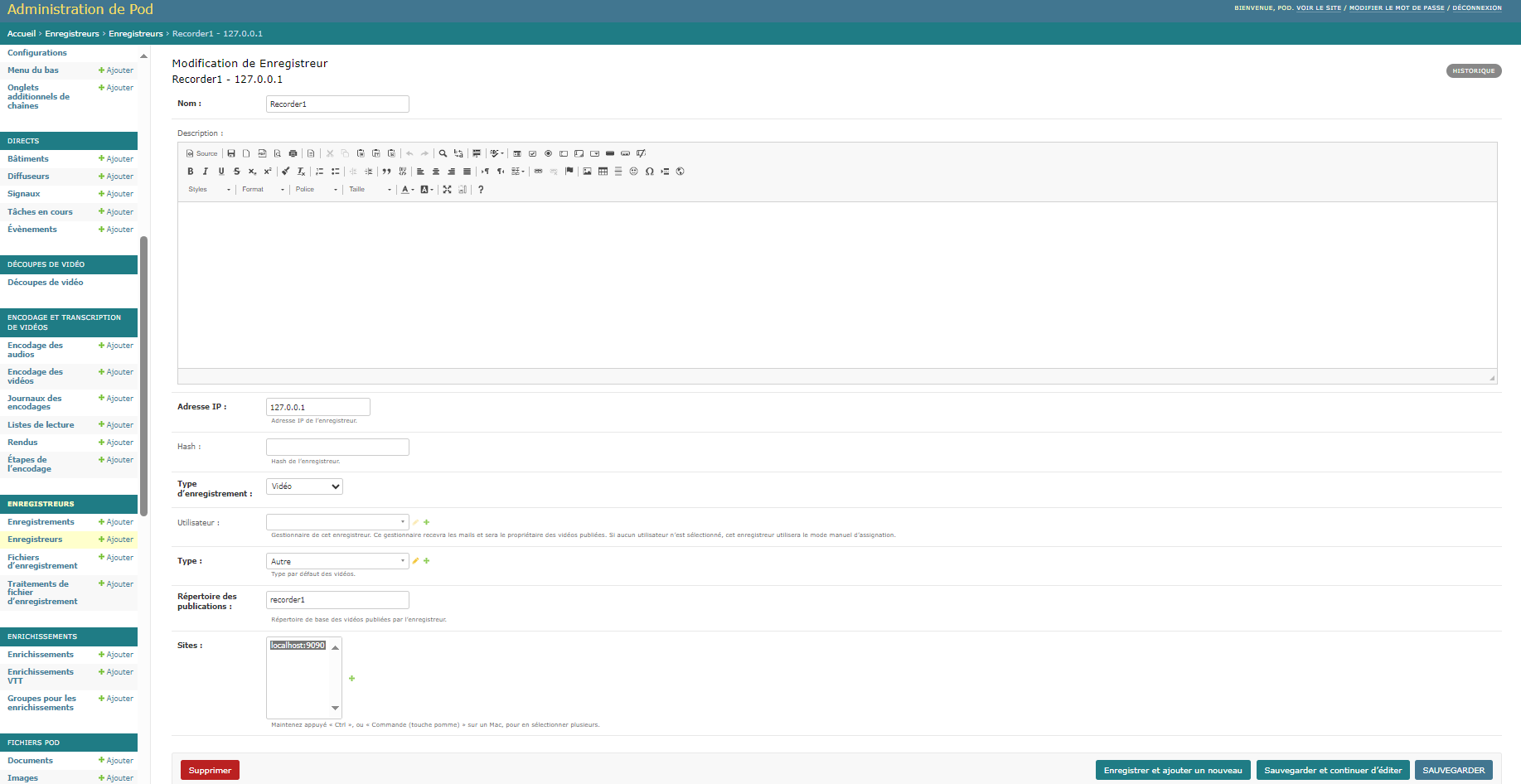Maximize the editor with the expand icon
This screenshot has width=1521, height=784.
[447, 190]
